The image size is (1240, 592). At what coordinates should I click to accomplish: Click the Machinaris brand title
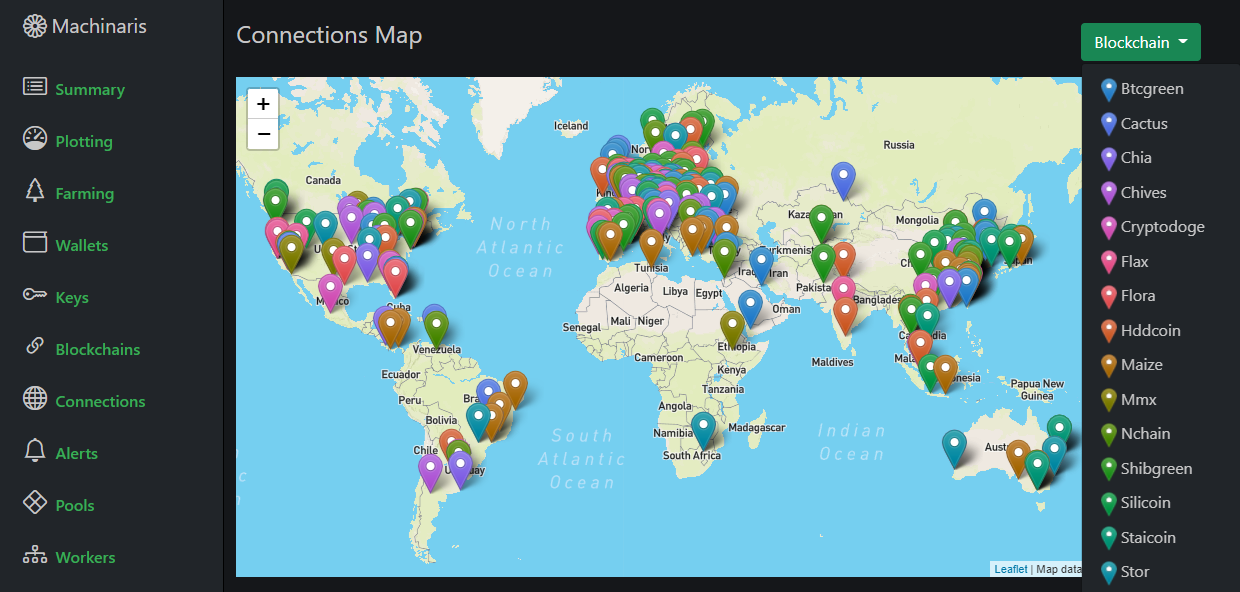coord(99,27)
